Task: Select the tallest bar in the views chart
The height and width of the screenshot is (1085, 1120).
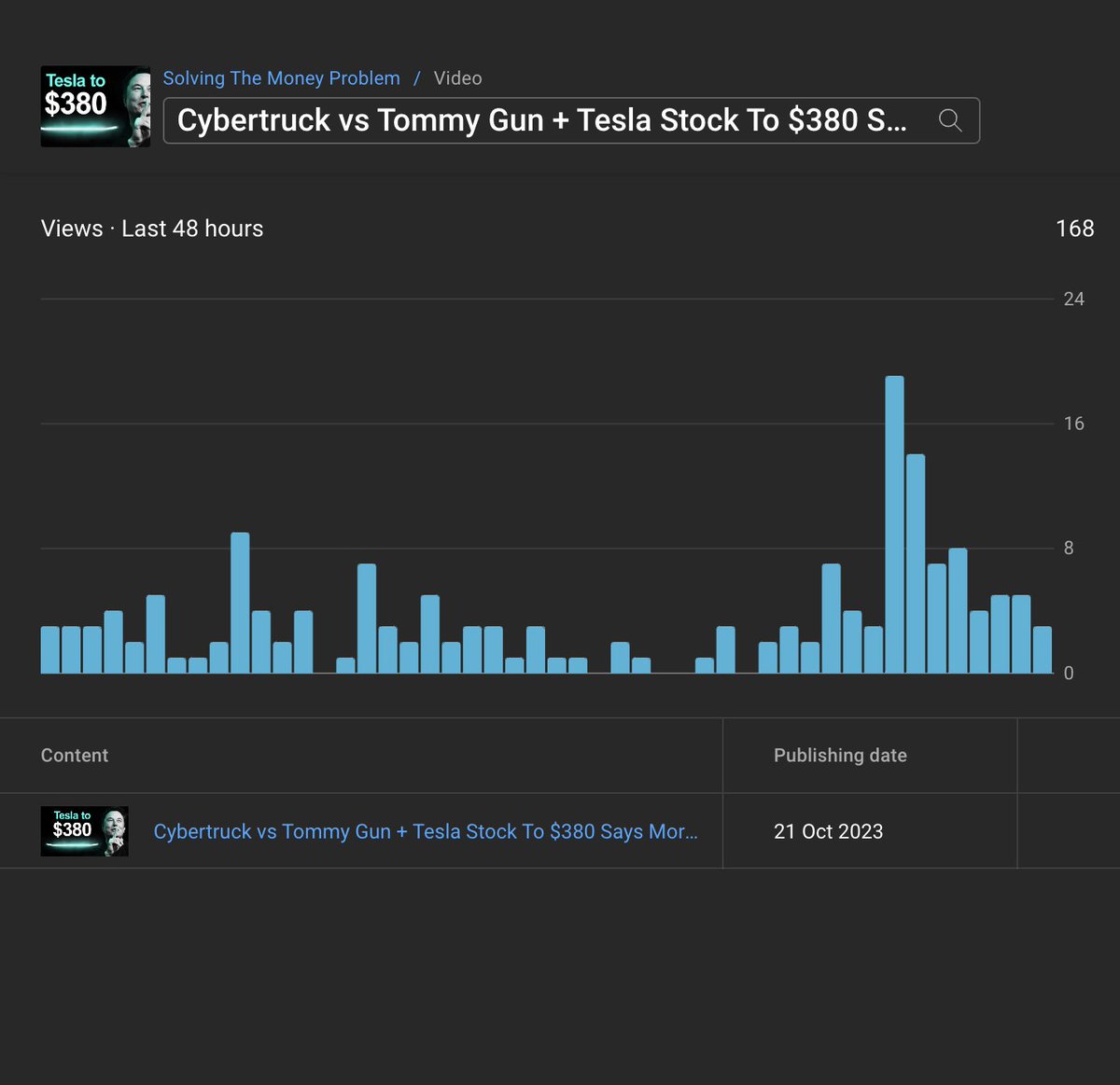Action: click(894, 524)
